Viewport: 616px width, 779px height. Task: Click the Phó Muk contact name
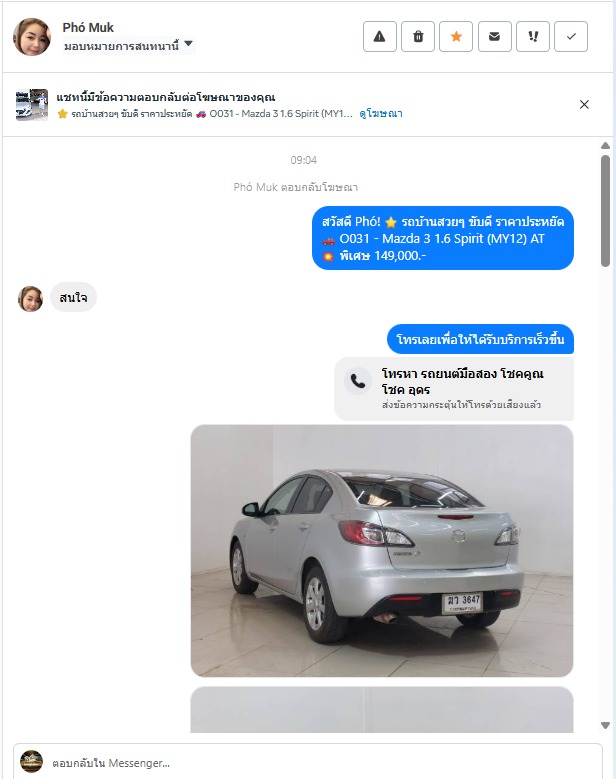[x=88, y=27]
